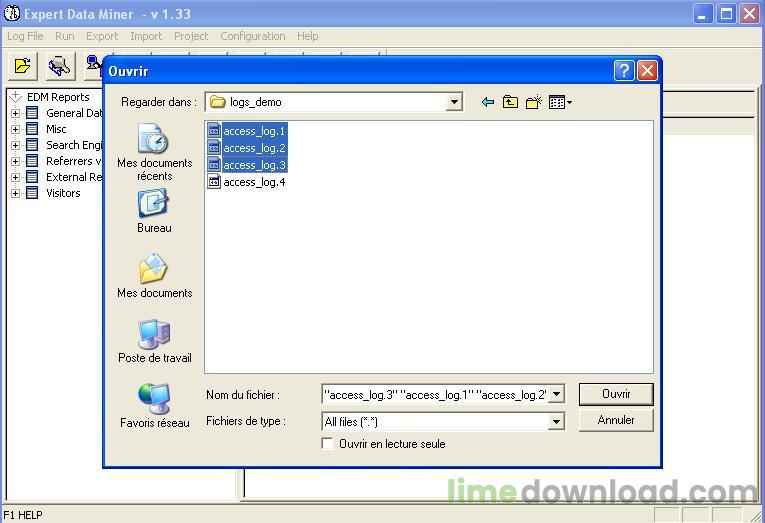Open the Export menu
This screenshot has width=765, height=523.
[102, 36]
